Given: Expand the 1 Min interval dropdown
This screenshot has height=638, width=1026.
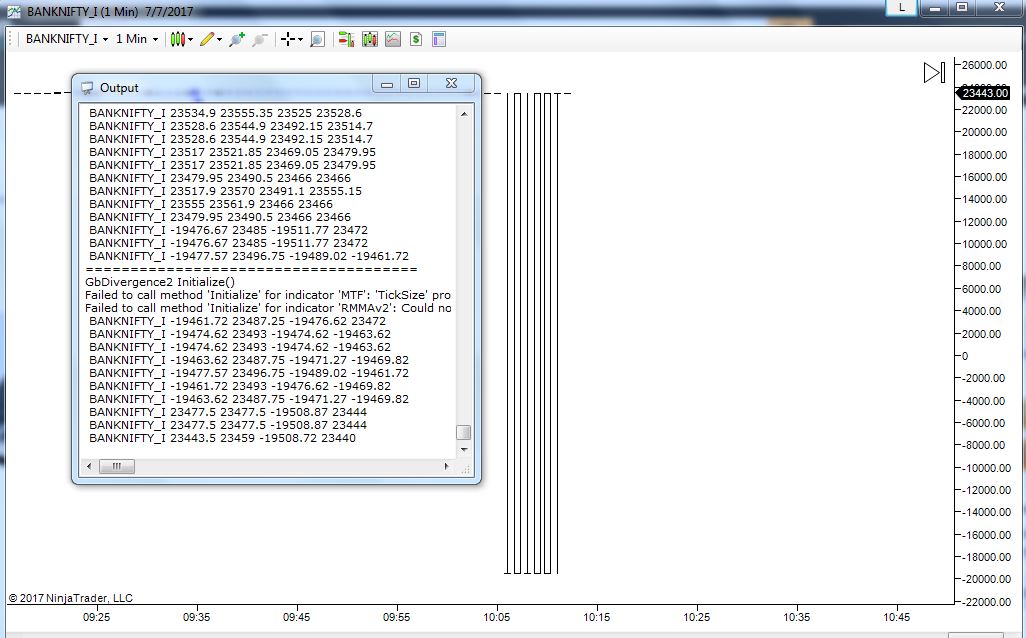Looking at the screenshot, I should [137, 39].
